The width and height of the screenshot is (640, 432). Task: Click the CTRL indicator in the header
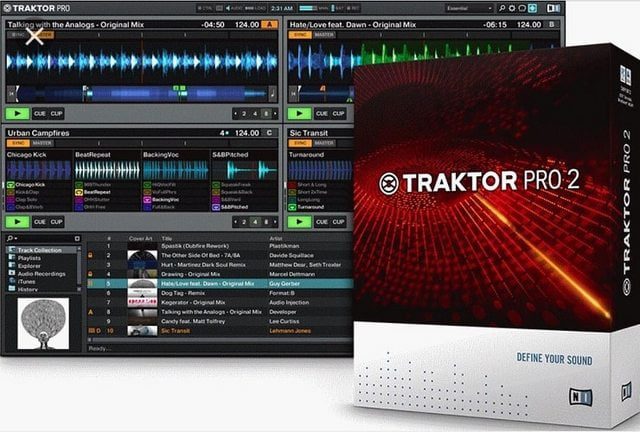[205, 8]
